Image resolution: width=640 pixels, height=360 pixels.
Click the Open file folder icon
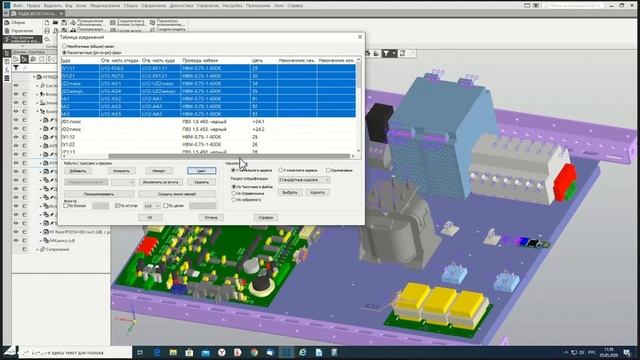[x=56, y=23]
